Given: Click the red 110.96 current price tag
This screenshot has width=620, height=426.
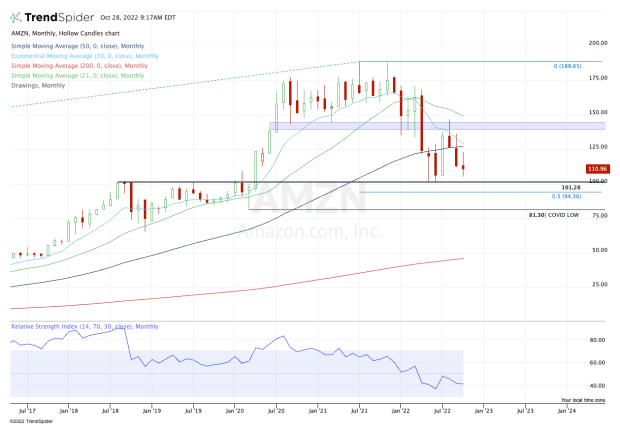Looking at the screenshot, I should [x=597, y=169].
